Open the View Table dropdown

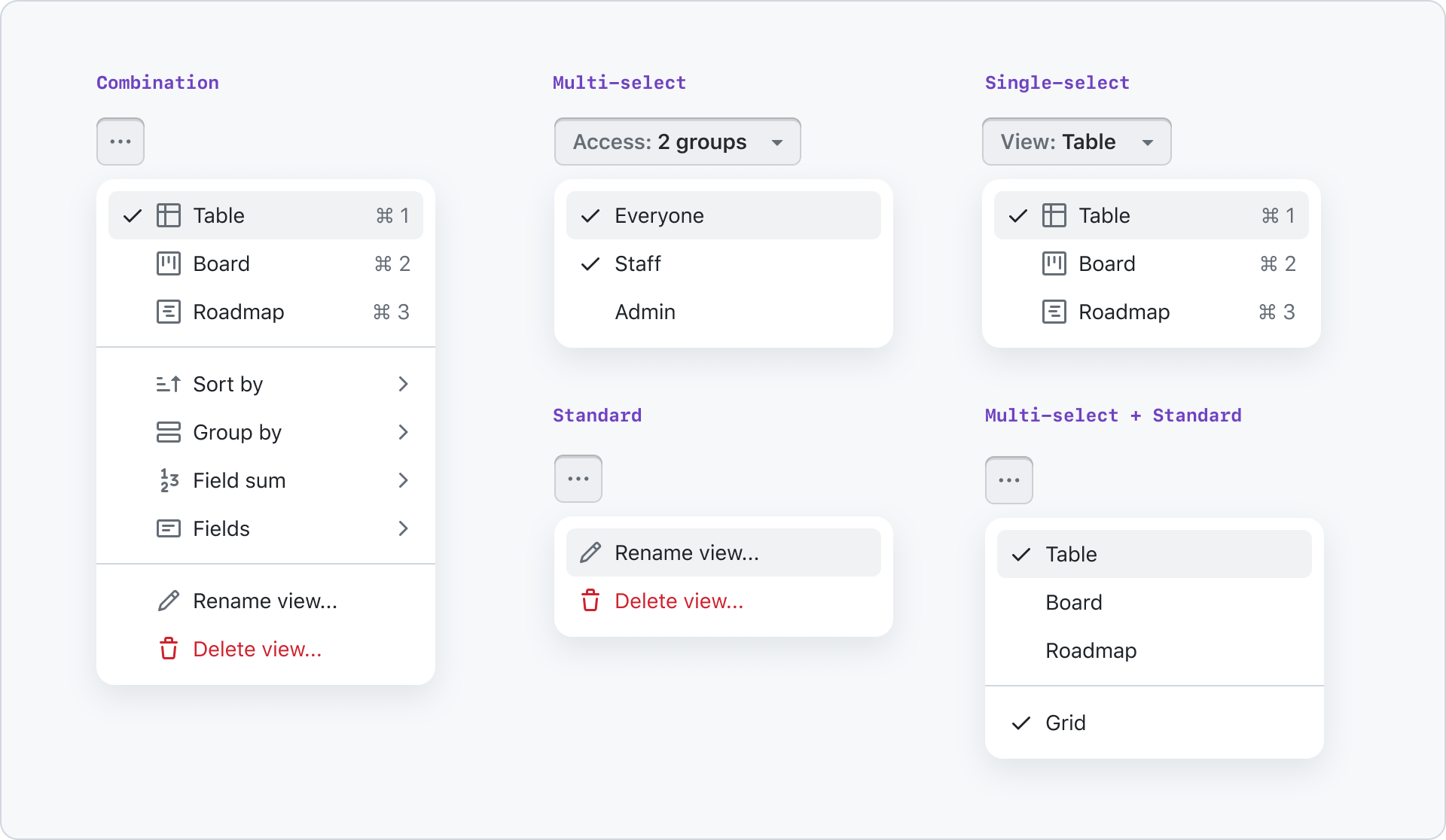[1075, 142]
